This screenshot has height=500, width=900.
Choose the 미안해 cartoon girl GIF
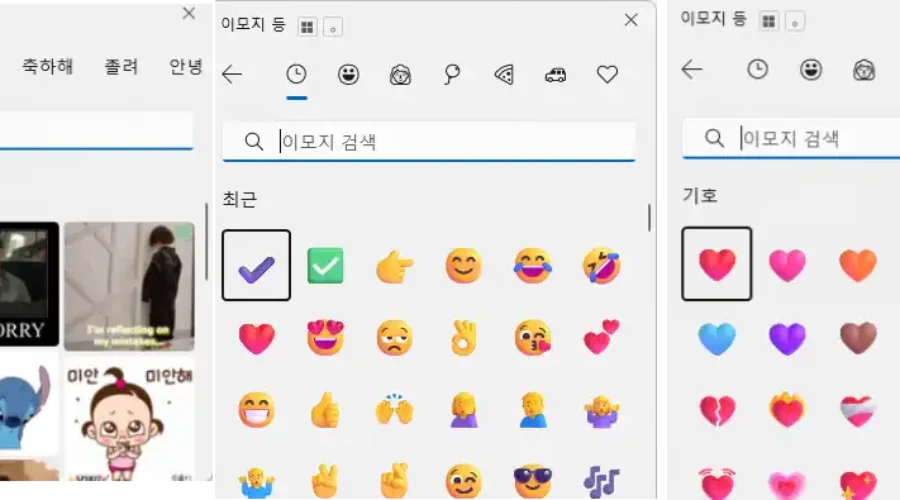(129, 418)
